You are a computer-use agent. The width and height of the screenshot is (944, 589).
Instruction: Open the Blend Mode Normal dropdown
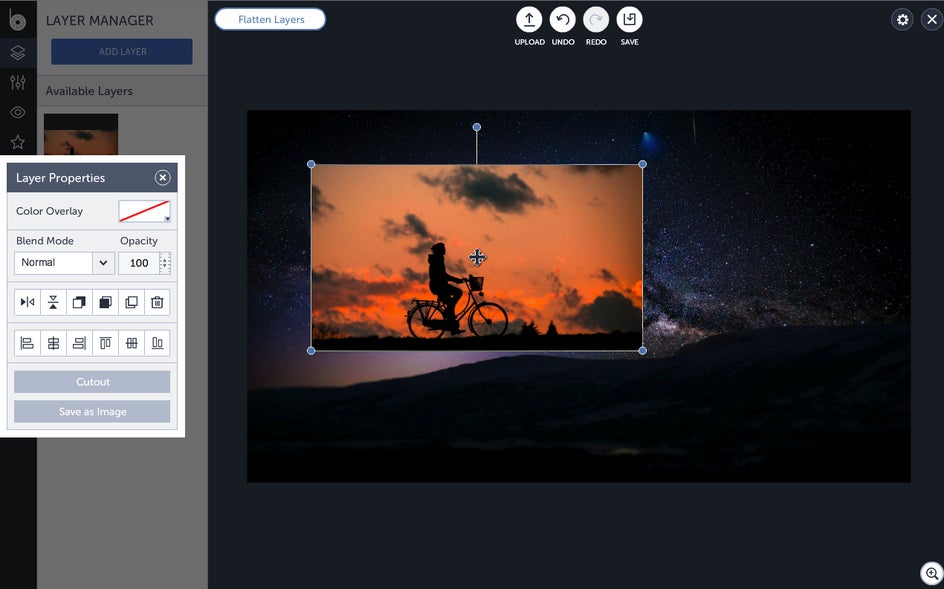point(64,263)
